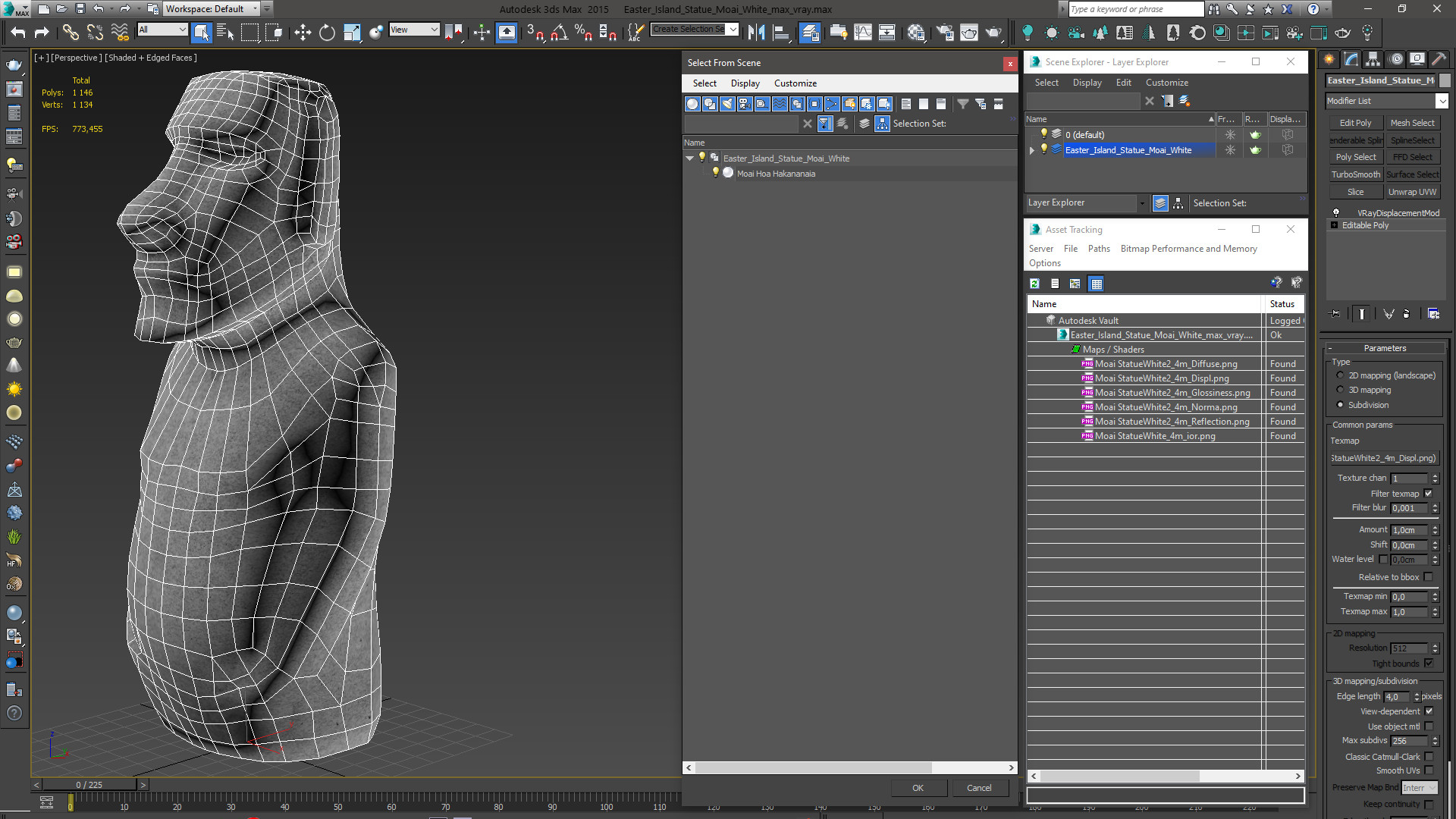Screen dimensions: 1456x819
Task: Open the Customize menu in Select From Scene
Action: coord(795,83)
